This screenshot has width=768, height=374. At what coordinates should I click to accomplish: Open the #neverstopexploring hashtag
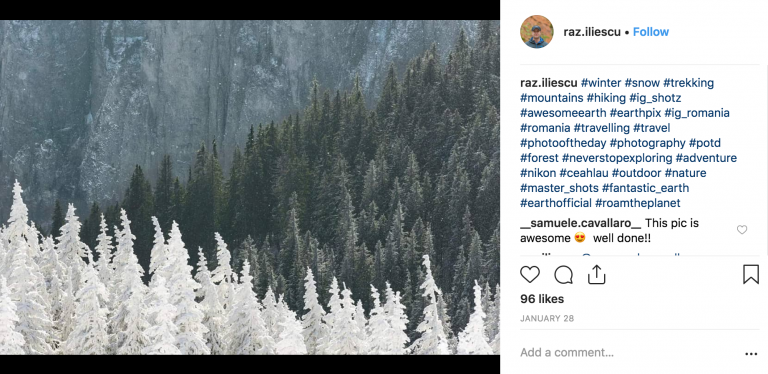[617, 158]
